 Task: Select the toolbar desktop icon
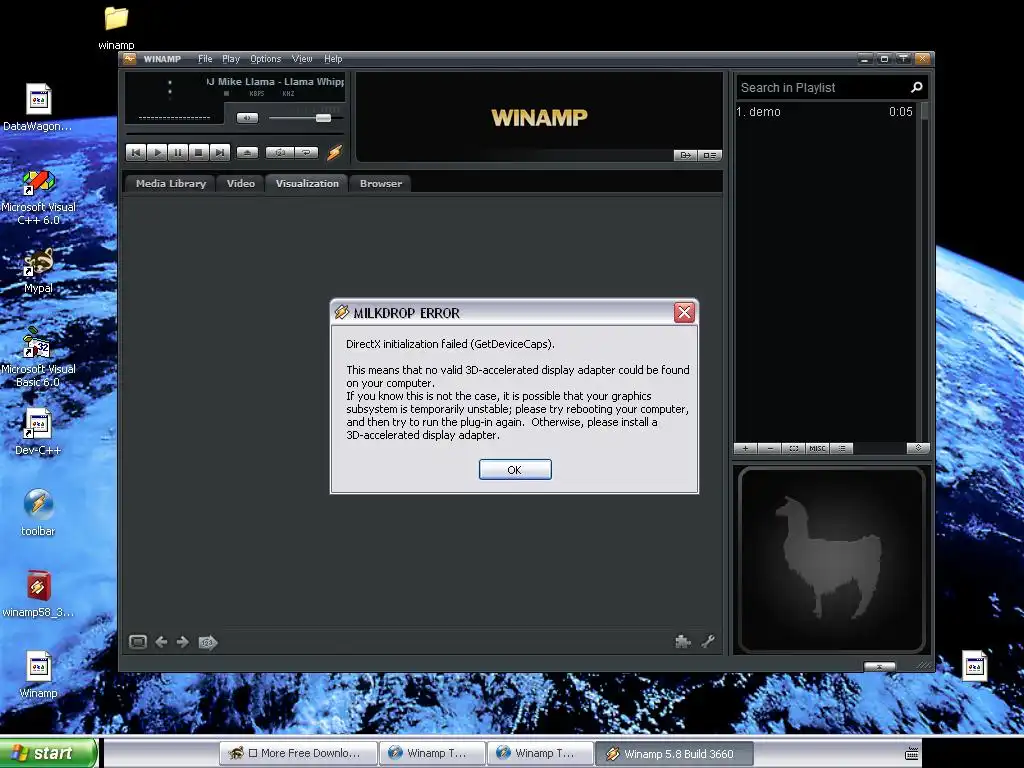(38, 513)
